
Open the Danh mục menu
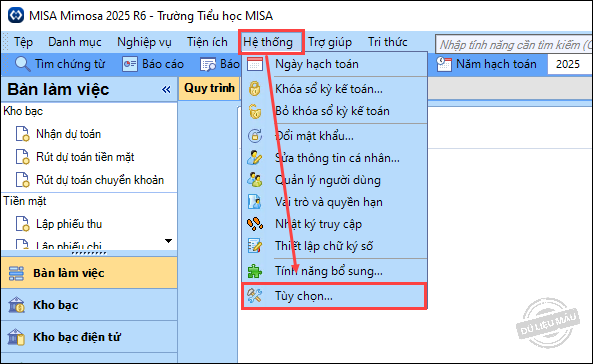tap(75, 42)
